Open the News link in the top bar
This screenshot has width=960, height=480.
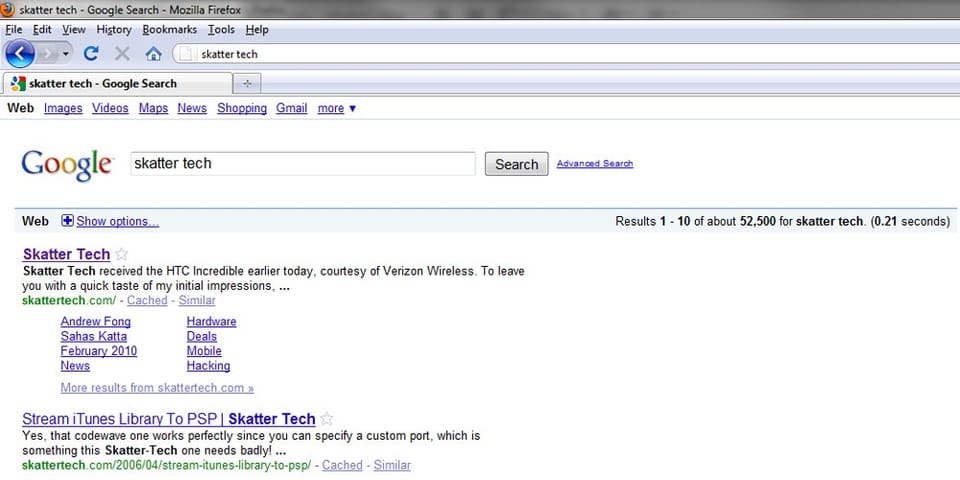pos(192,108)
